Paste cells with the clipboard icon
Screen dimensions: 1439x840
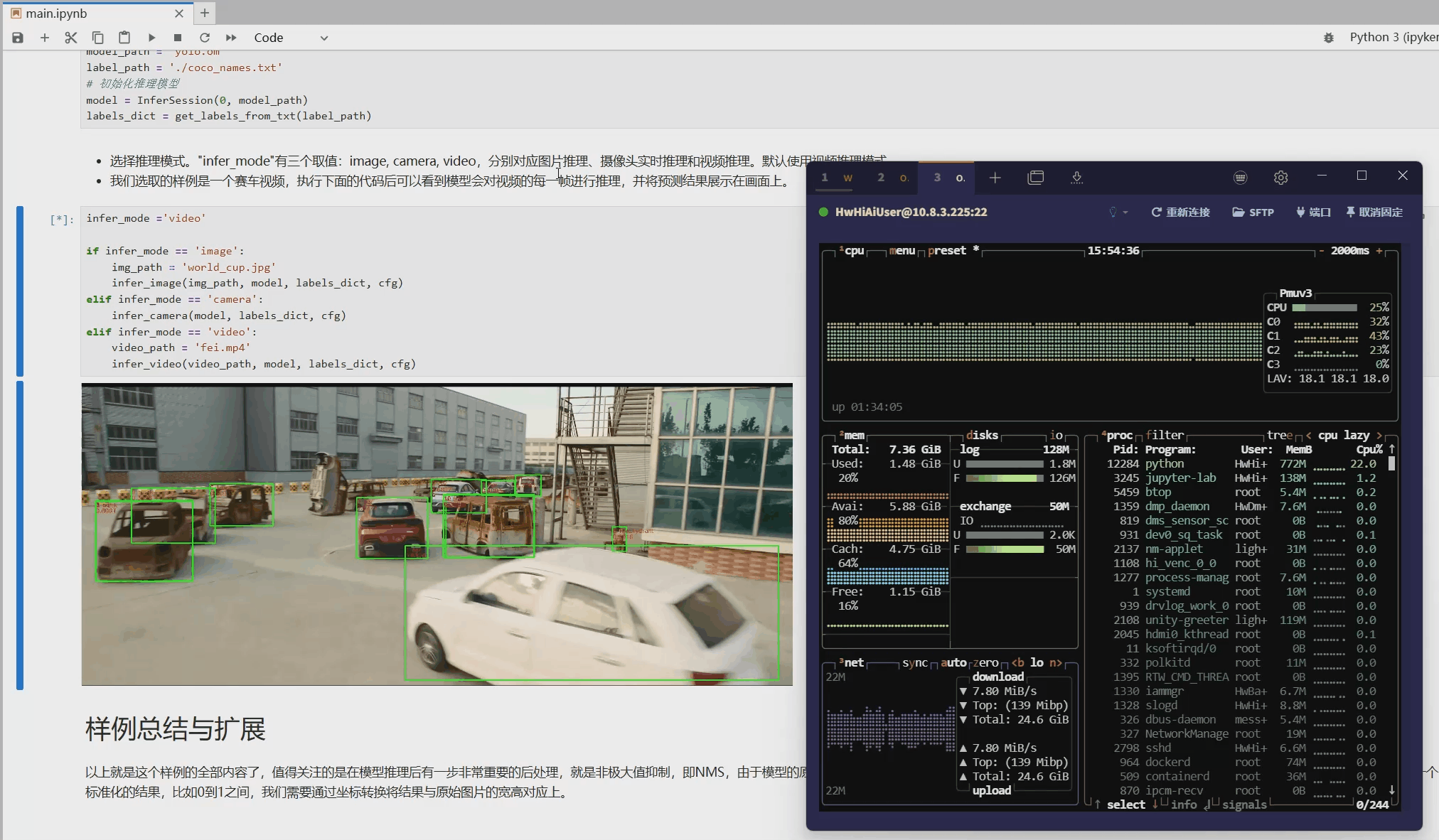pyautogui.click(x=124, y=38)
